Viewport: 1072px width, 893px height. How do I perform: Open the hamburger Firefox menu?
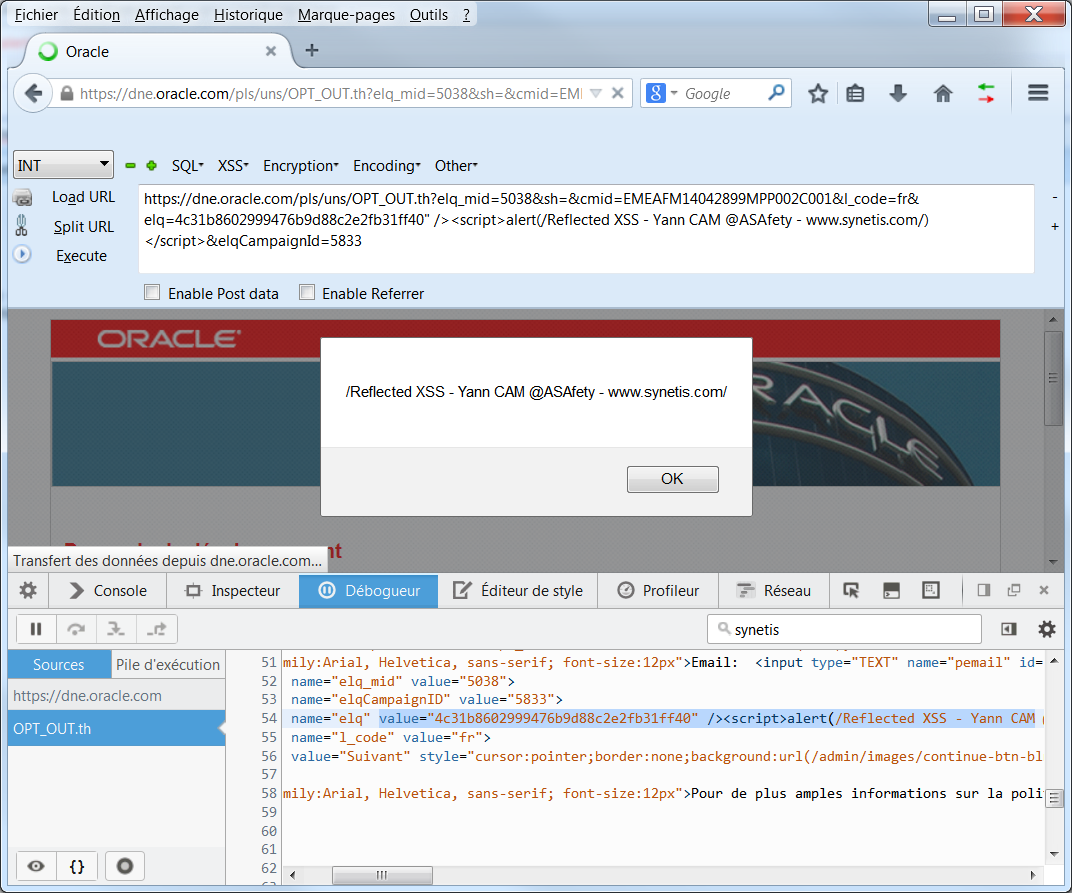tap(1038, 93)
